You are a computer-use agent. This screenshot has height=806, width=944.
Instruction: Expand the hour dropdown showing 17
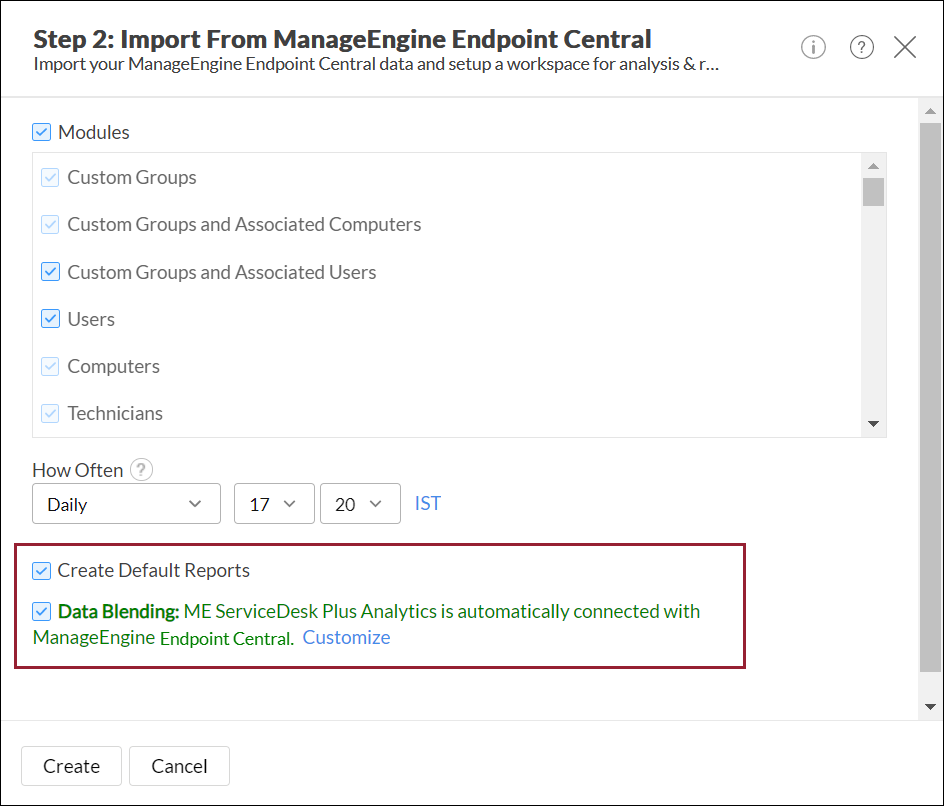[274, 504]
